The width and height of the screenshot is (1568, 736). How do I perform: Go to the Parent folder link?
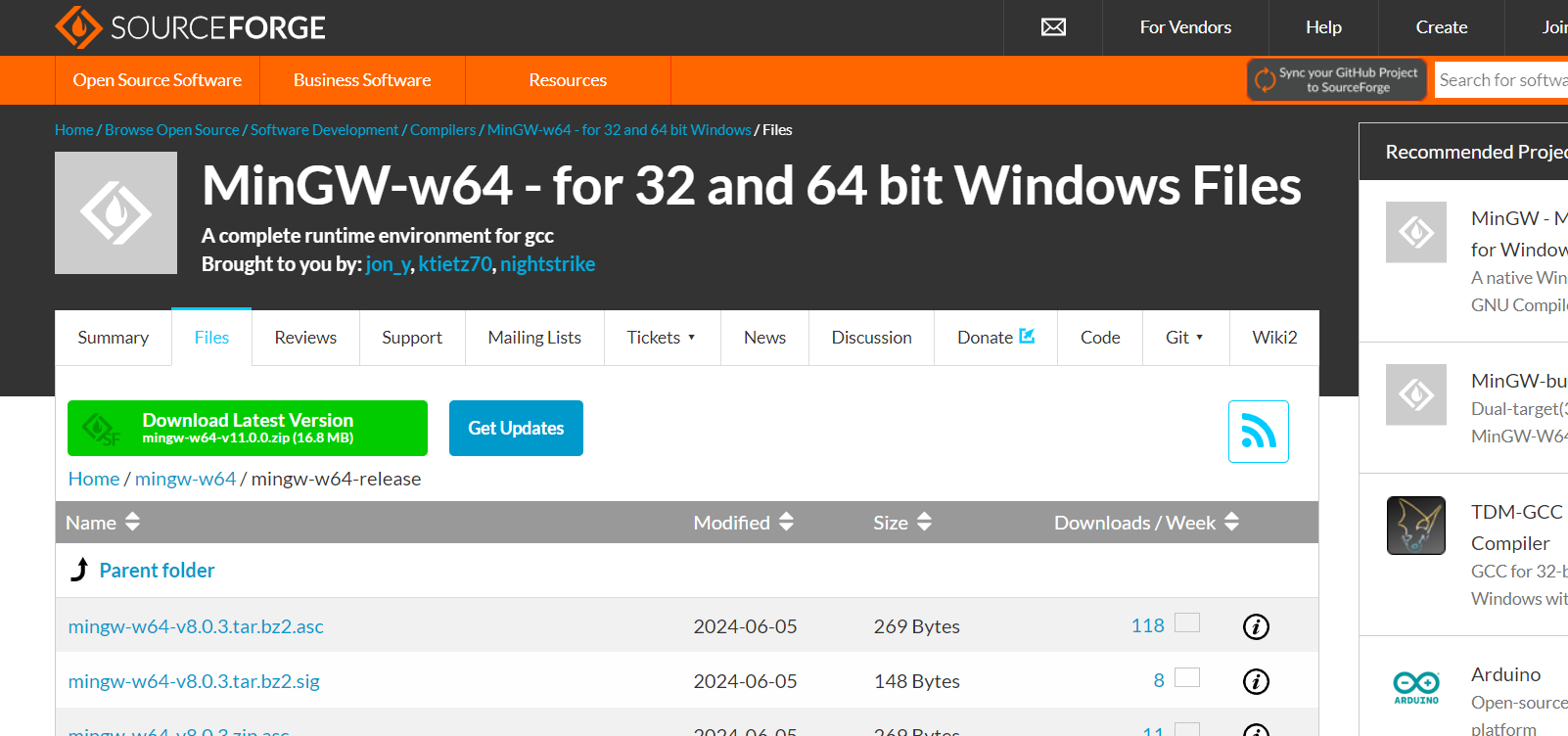click(x=157, y=571)
